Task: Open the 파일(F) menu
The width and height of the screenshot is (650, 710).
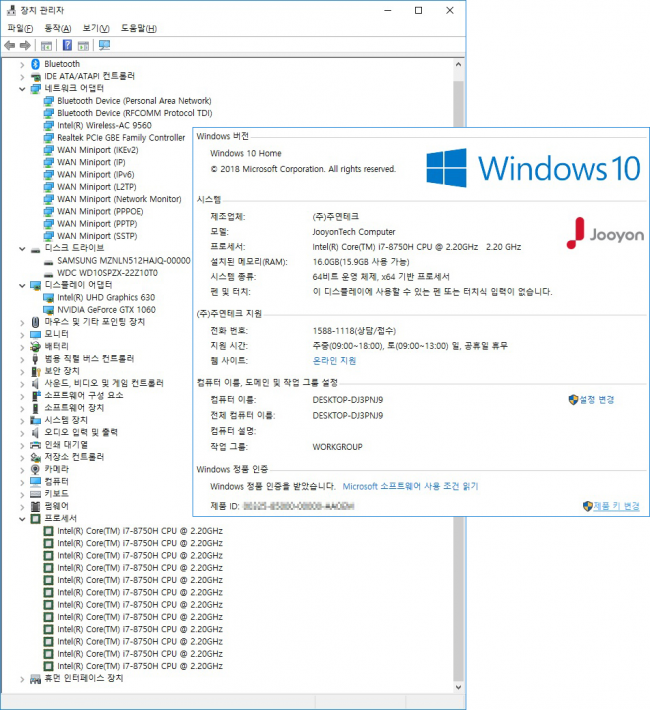Action: pos(20,28)
